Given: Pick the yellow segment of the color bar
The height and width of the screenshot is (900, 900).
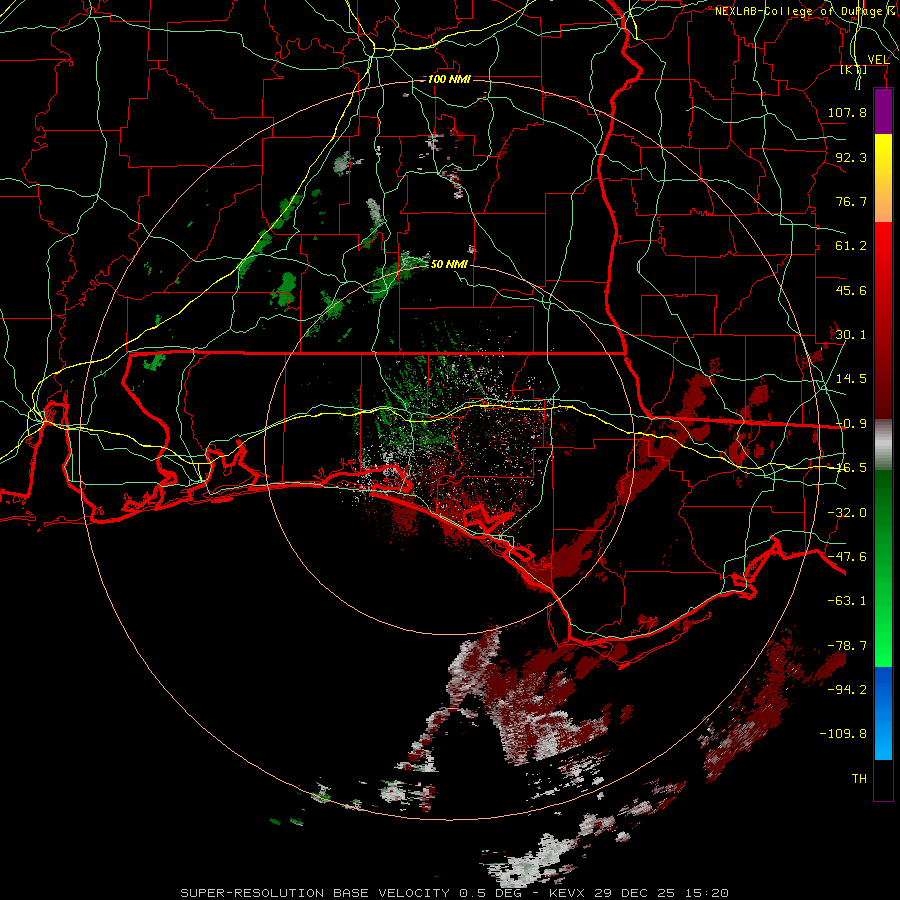Looking at the screenshot, I should point(883,156).
